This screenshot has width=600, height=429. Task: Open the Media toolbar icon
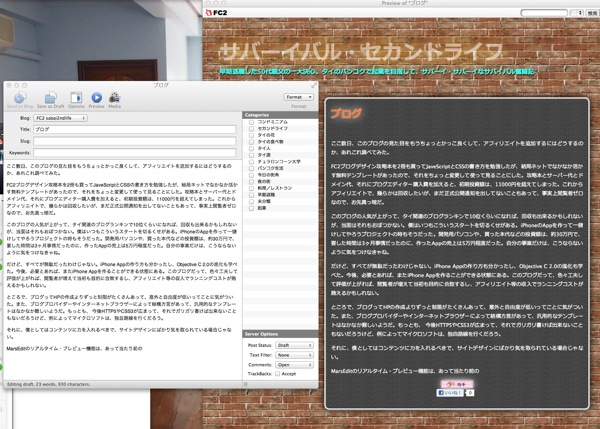pyautogui.click(x=114, y=98)
